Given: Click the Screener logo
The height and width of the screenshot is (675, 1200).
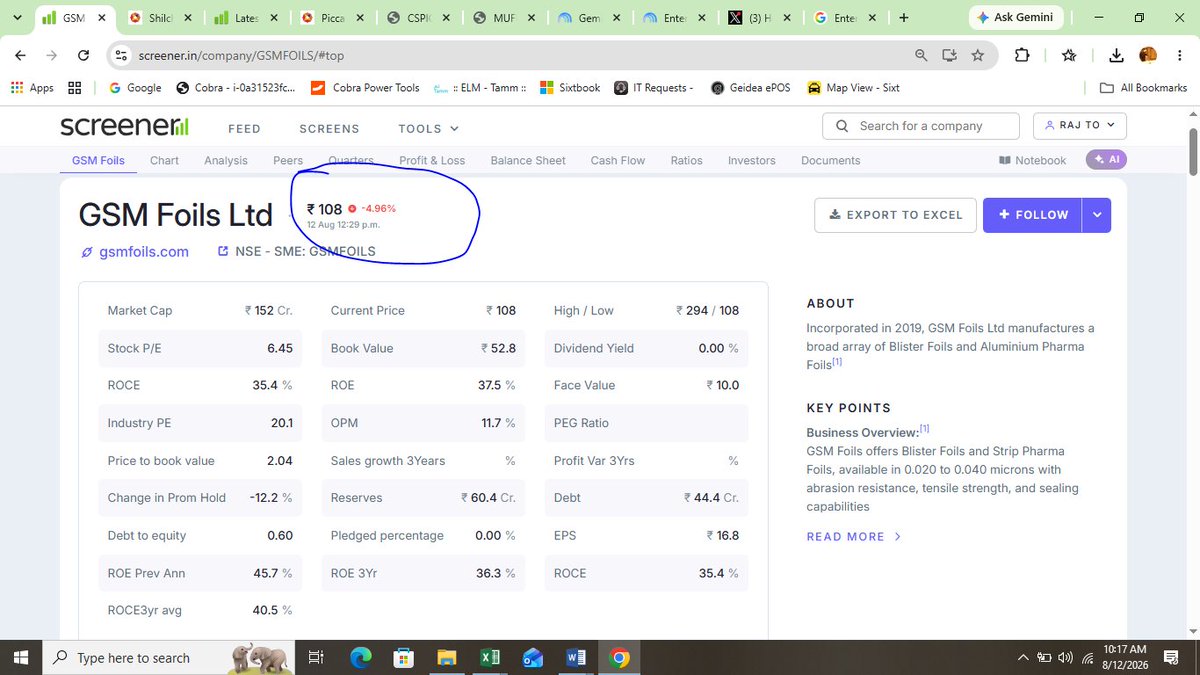Looking at the screenshot, I should 124,127.
